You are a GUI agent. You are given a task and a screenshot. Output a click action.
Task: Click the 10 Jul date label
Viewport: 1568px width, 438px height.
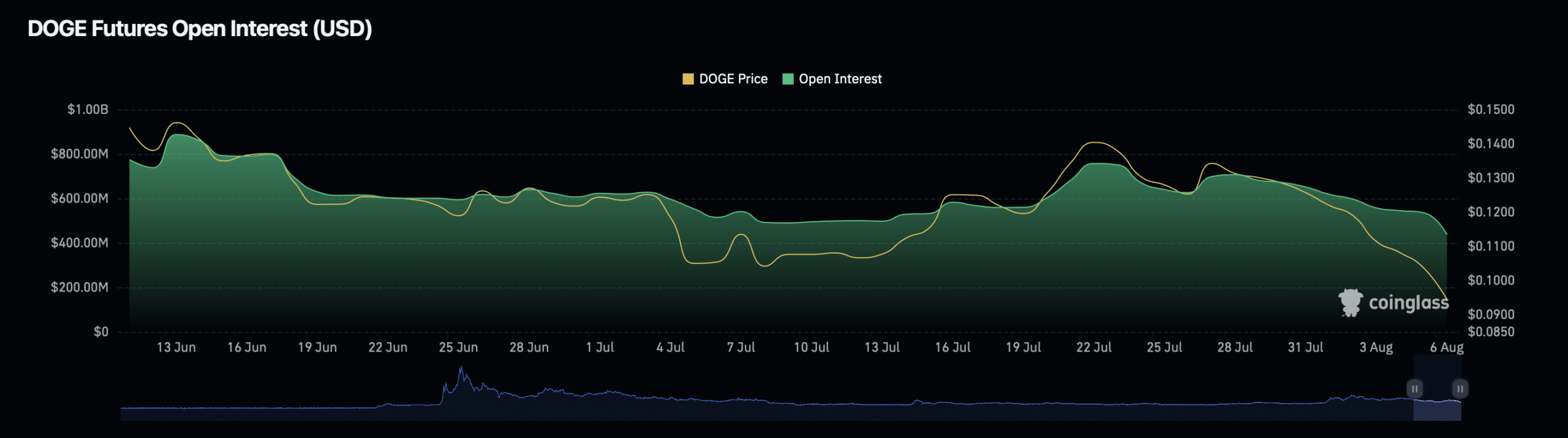point(812,347)
